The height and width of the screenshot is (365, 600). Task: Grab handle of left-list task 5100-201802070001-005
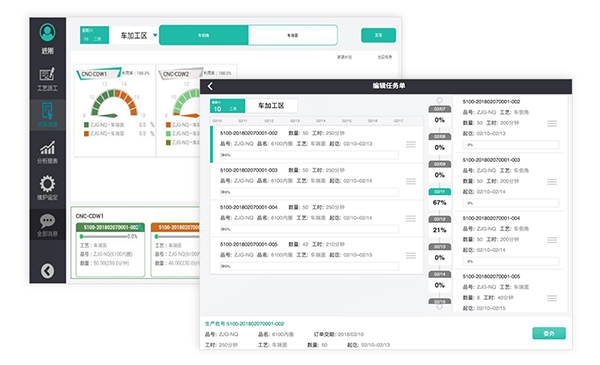point(411,256)
